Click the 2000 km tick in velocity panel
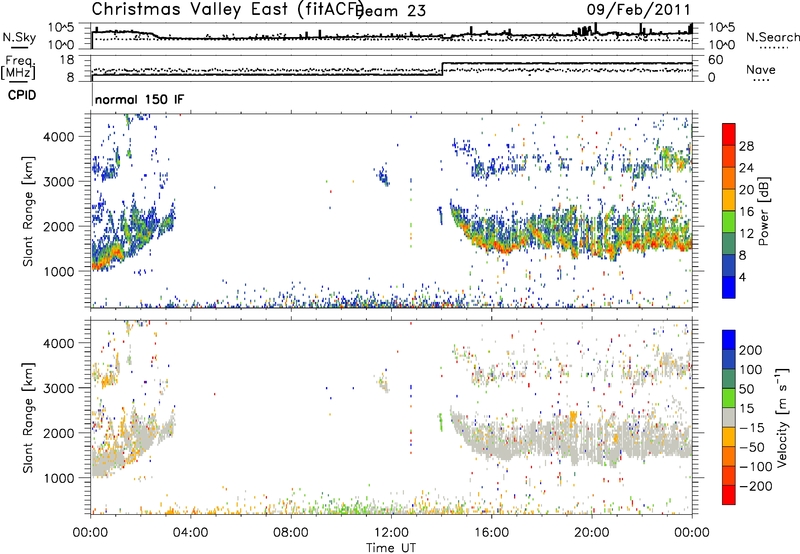This screenshot has width=800, height=554. click(59, 433)
